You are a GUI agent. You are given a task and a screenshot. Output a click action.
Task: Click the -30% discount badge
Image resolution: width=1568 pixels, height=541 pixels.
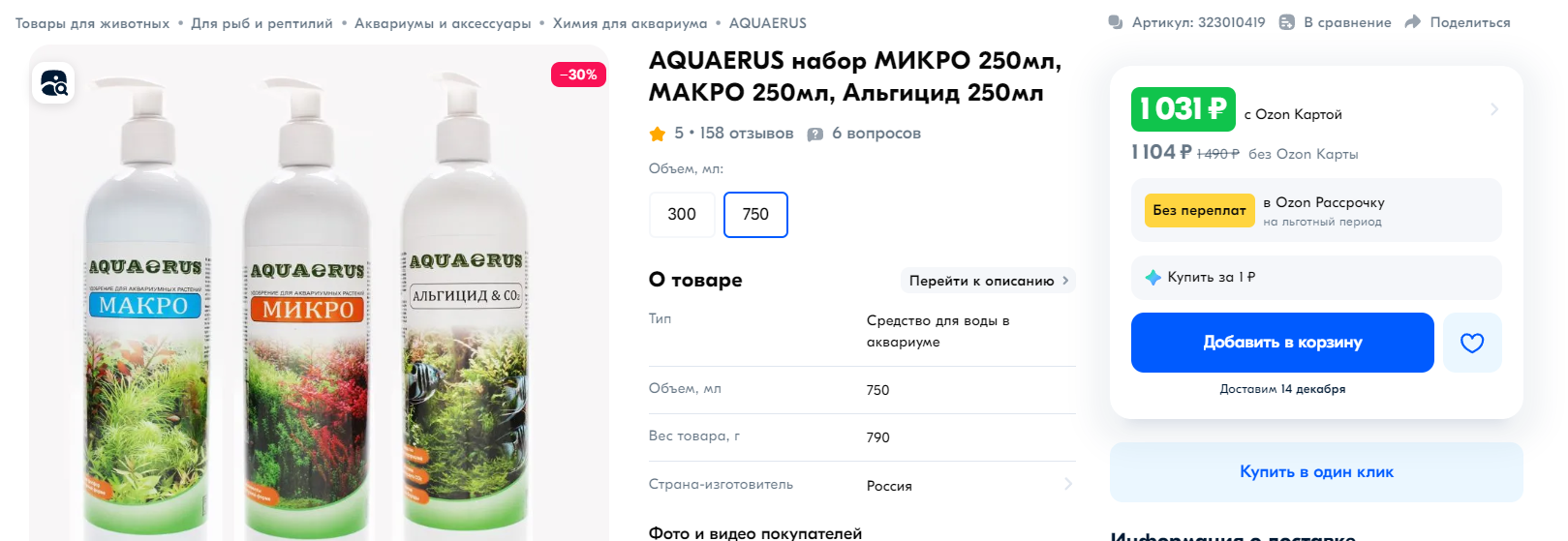coord(578,75)
